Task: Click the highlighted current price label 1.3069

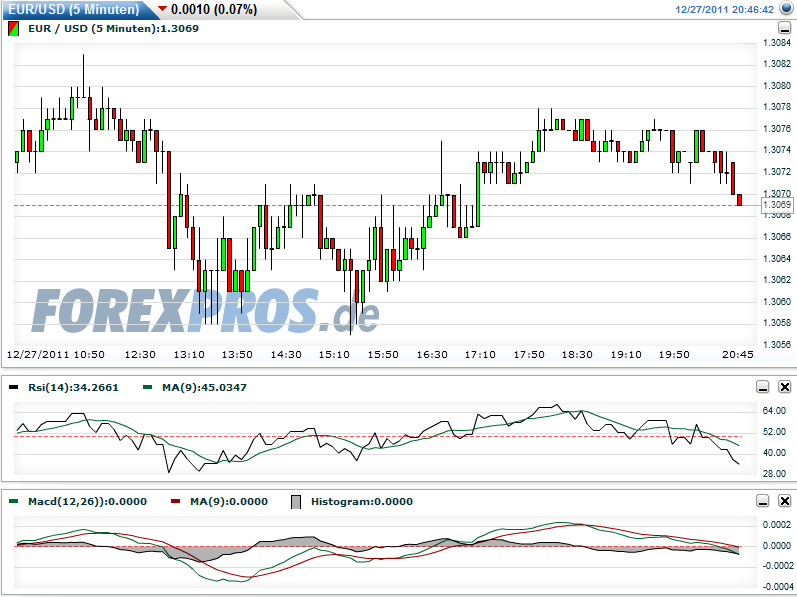Action: click(x=777, y=205)
